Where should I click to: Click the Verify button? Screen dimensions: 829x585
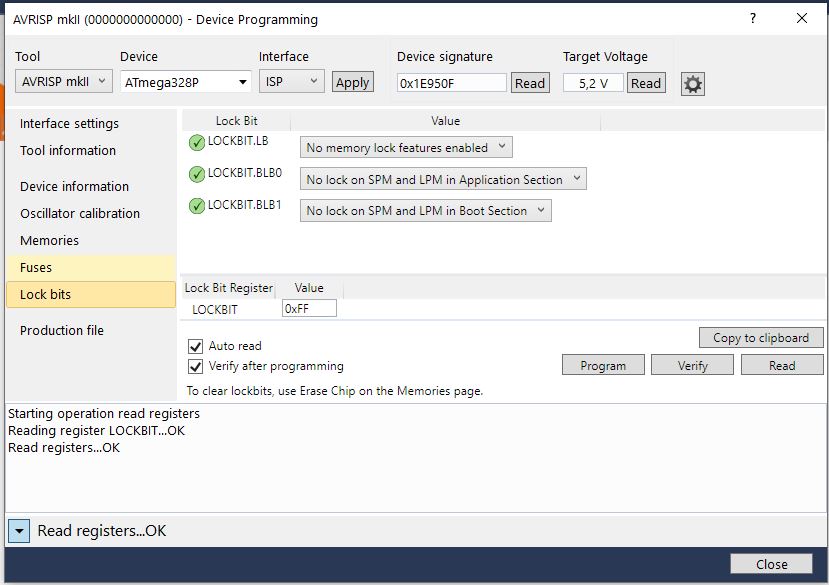[693, 365]
